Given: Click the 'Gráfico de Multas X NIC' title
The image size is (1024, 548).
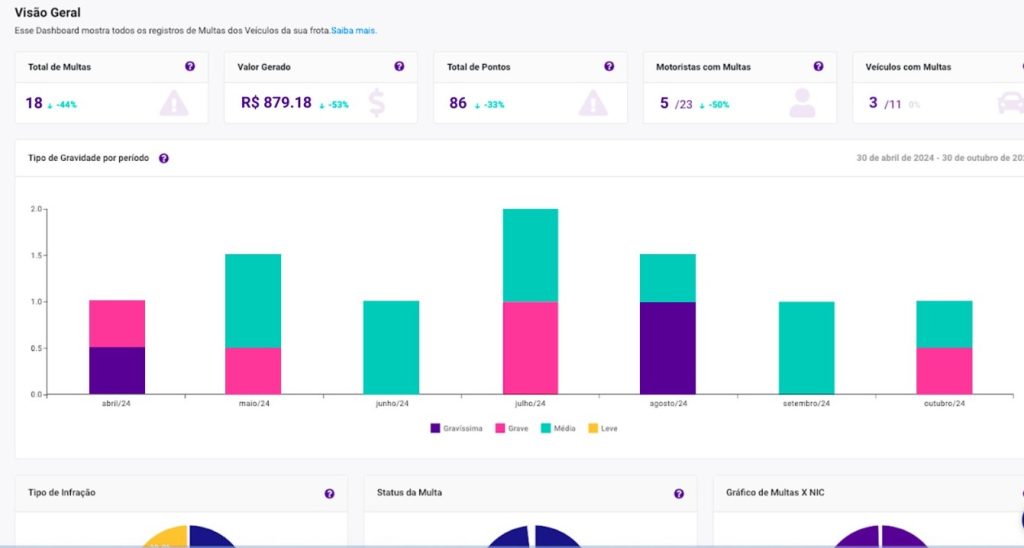Looking at the screenshot, I should click(775, 492).
